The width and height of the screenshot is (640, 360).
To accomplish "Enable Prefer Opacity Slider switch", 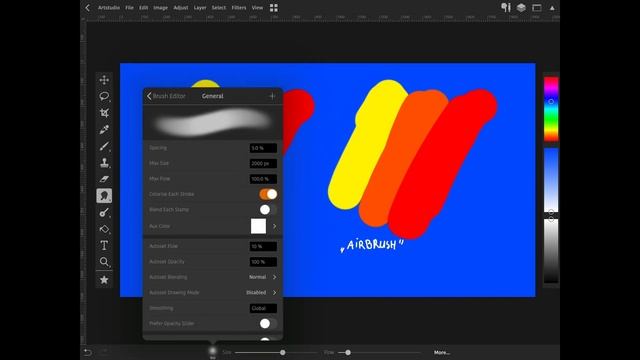I will [268, 324].
